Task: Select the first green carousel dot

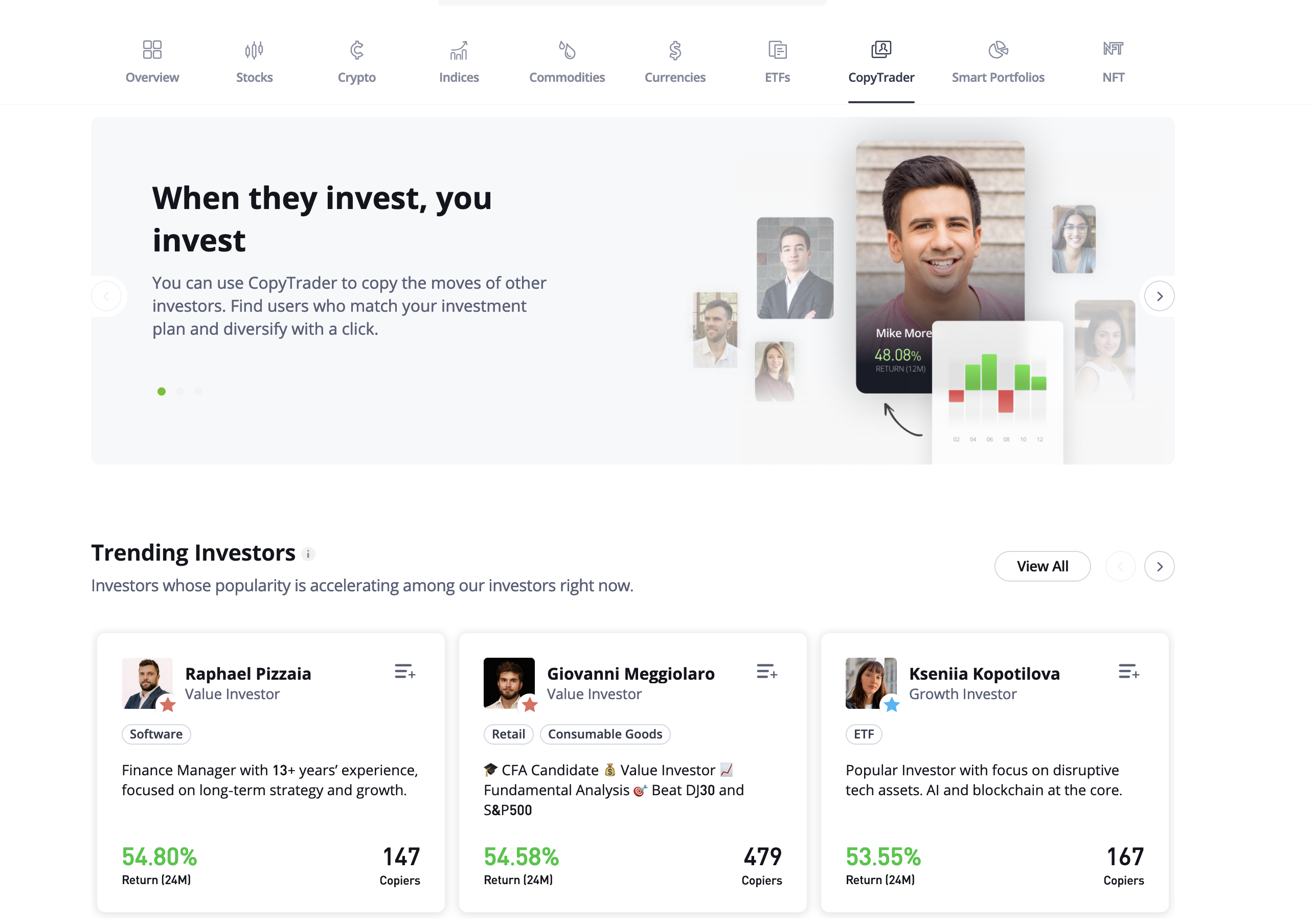Action: pyautogui.click(x=162, y=391)
